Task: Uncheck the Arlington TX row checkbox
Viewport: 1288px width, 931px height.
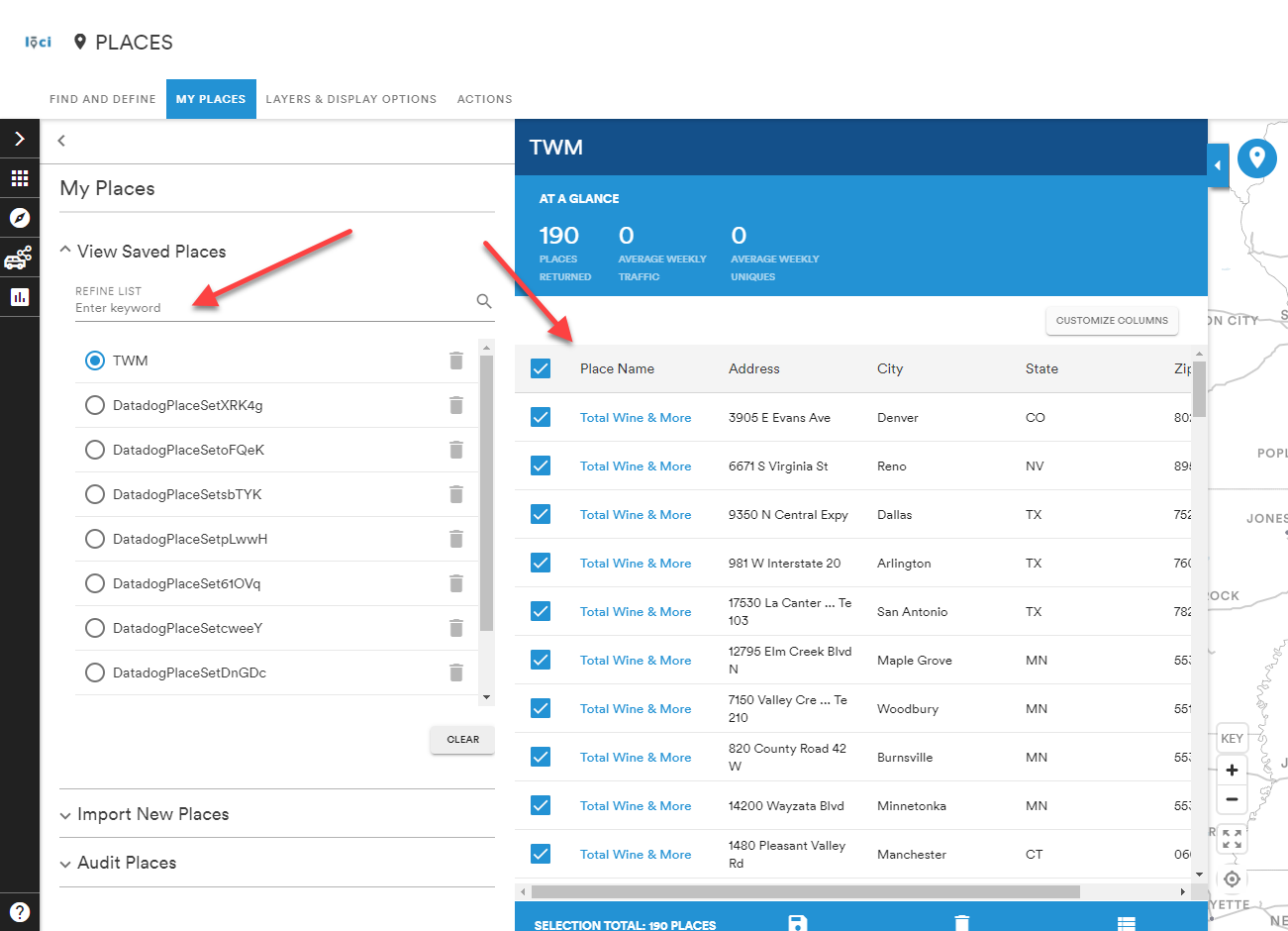Action: pyautogui.click(x=541, y=563)
